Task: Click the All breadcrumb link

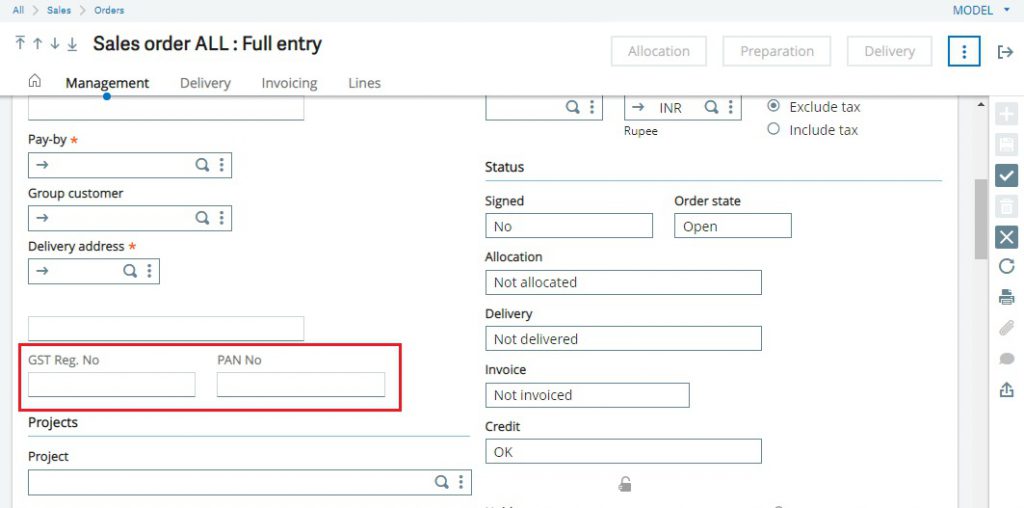Action: pos(18,10)
